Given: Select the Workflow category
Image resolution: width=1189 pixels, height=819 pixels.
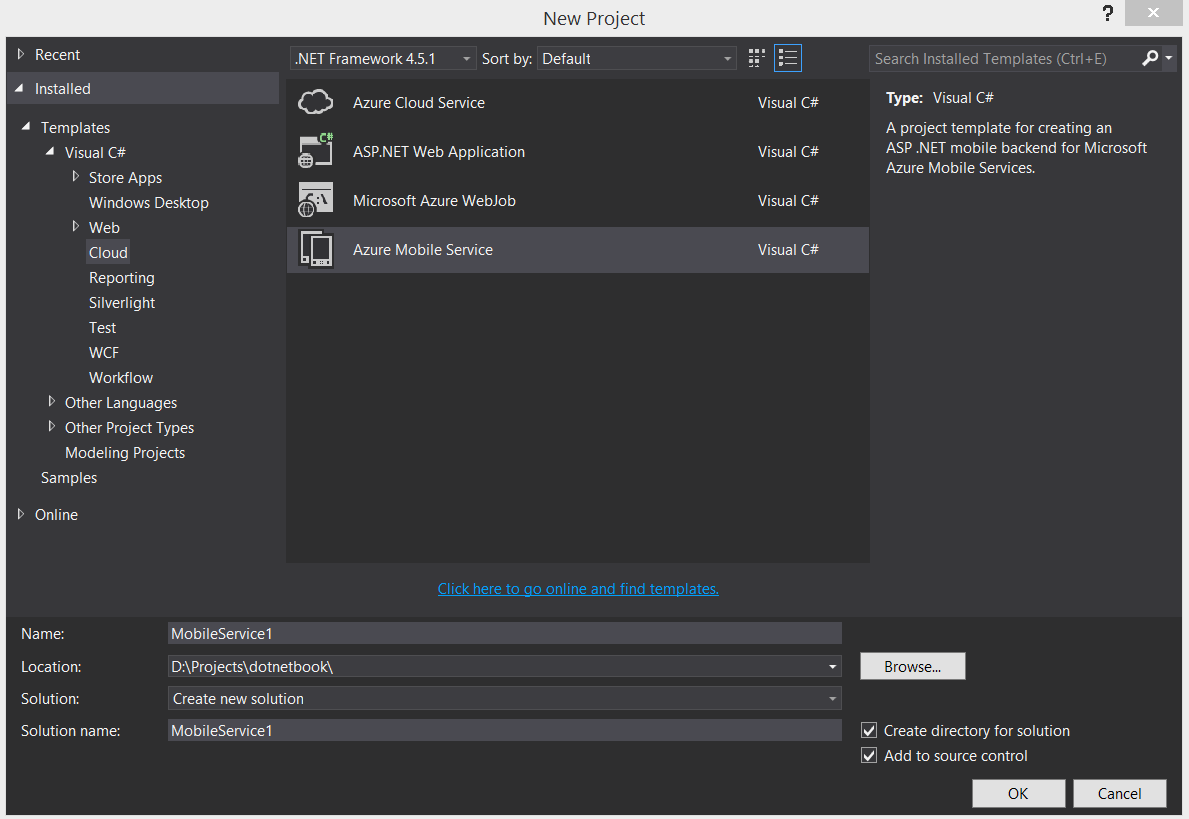Looking at the screenshot, I should [x=121, y=378].
